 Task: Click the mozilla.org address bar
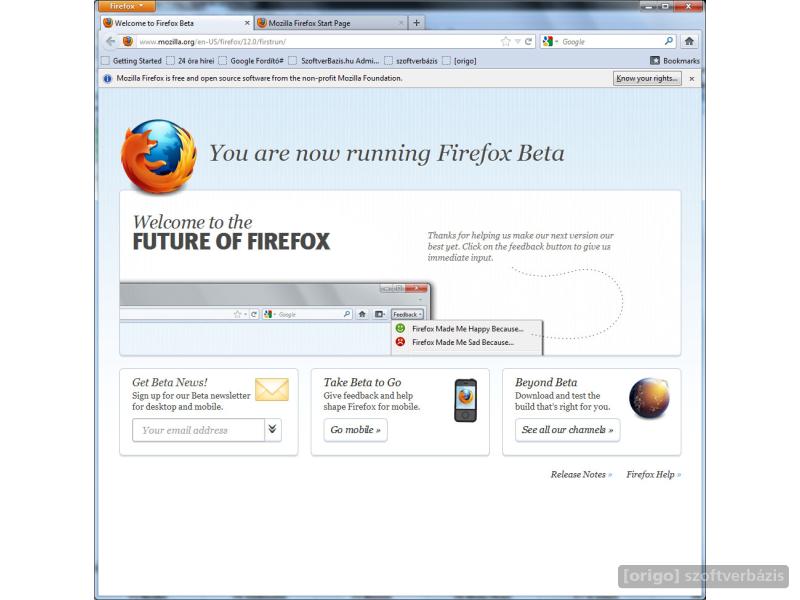tap(316, 42)
